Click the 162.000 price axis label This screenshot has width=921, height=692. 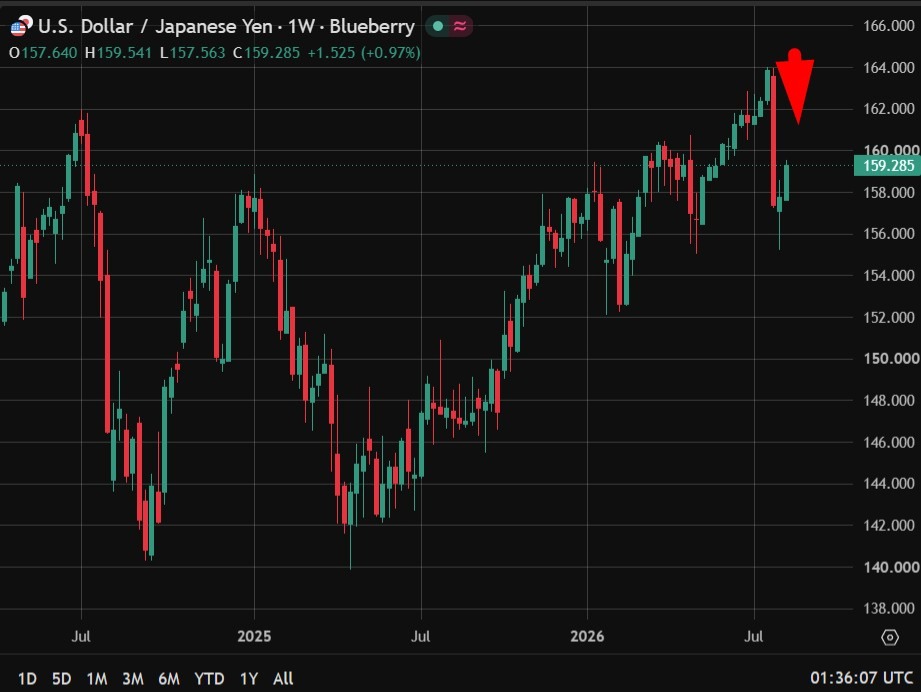(888, 109)
